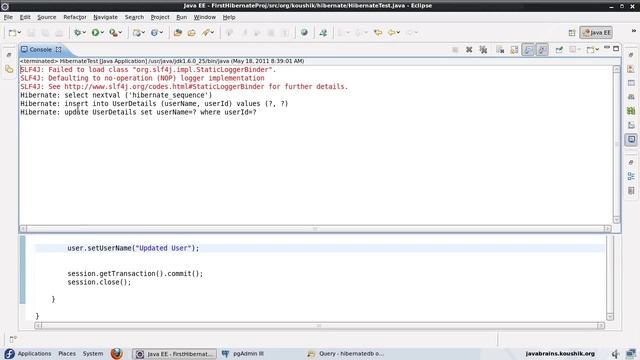Toggle Show Console on standard out change
Viewport: 640px width, 360px height.
(x=528, y=49)
